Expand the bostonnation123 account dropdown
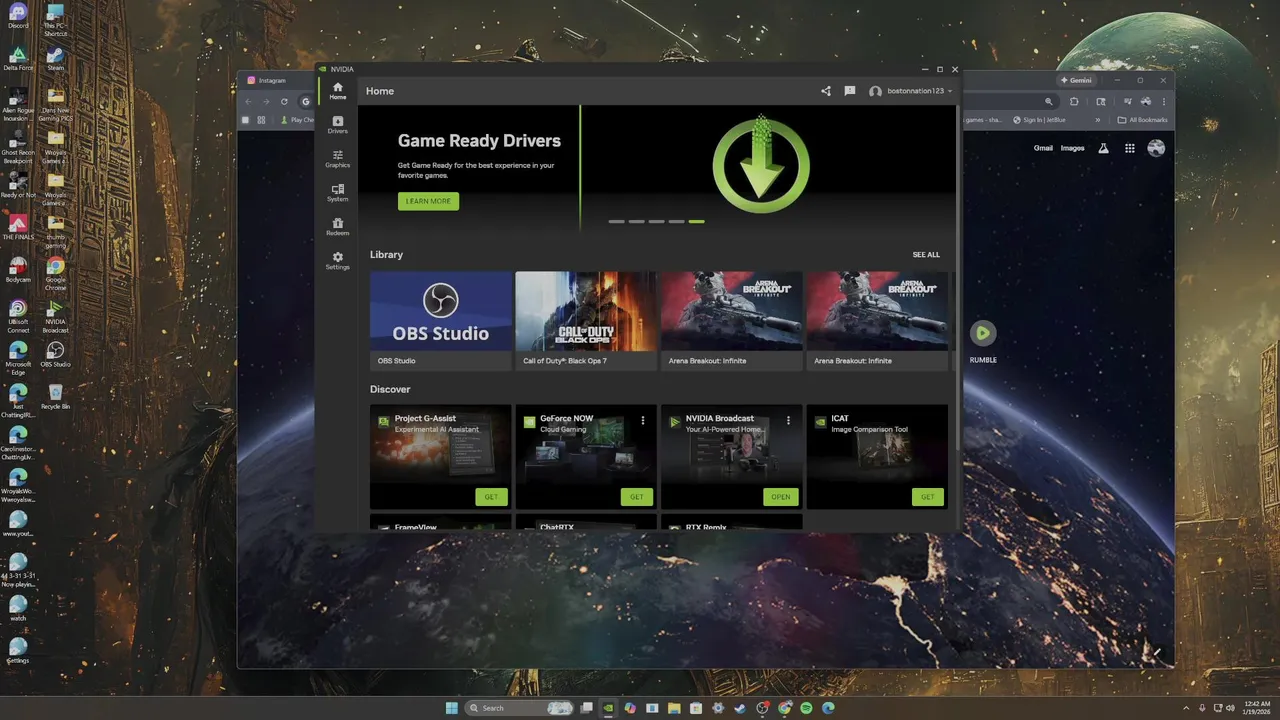The image size is (1280, 720). coord(910,91)
